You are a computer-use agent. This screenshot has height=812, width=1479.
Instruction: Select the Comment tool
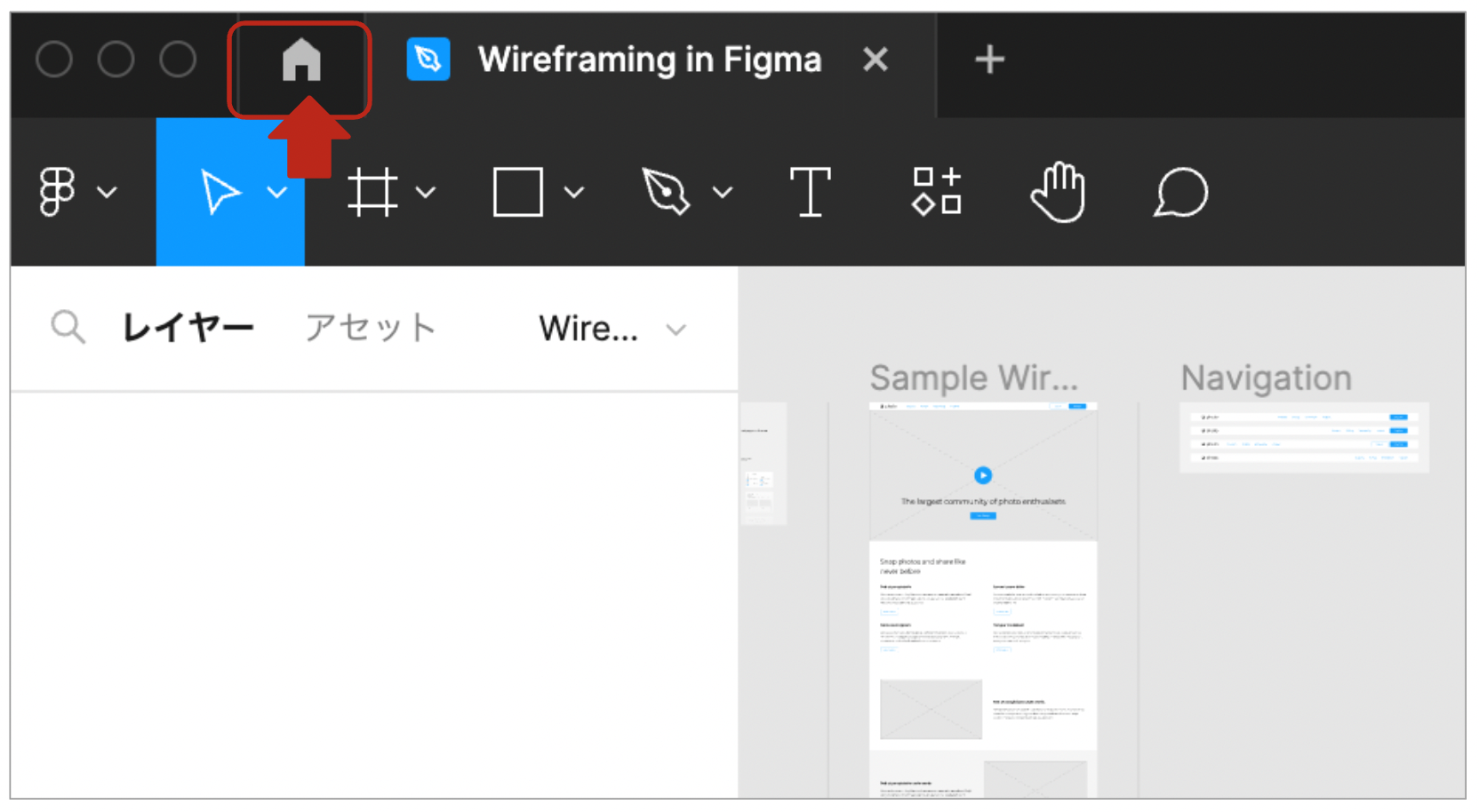tap(1180, 192)
